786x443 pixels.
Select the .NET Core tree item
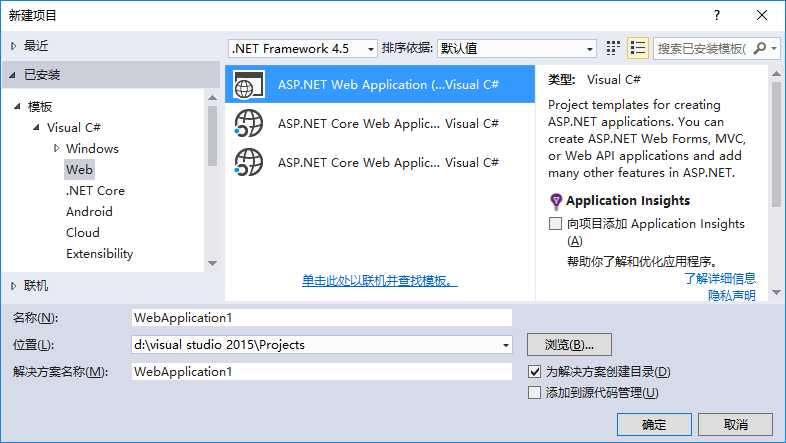point(95,190)
